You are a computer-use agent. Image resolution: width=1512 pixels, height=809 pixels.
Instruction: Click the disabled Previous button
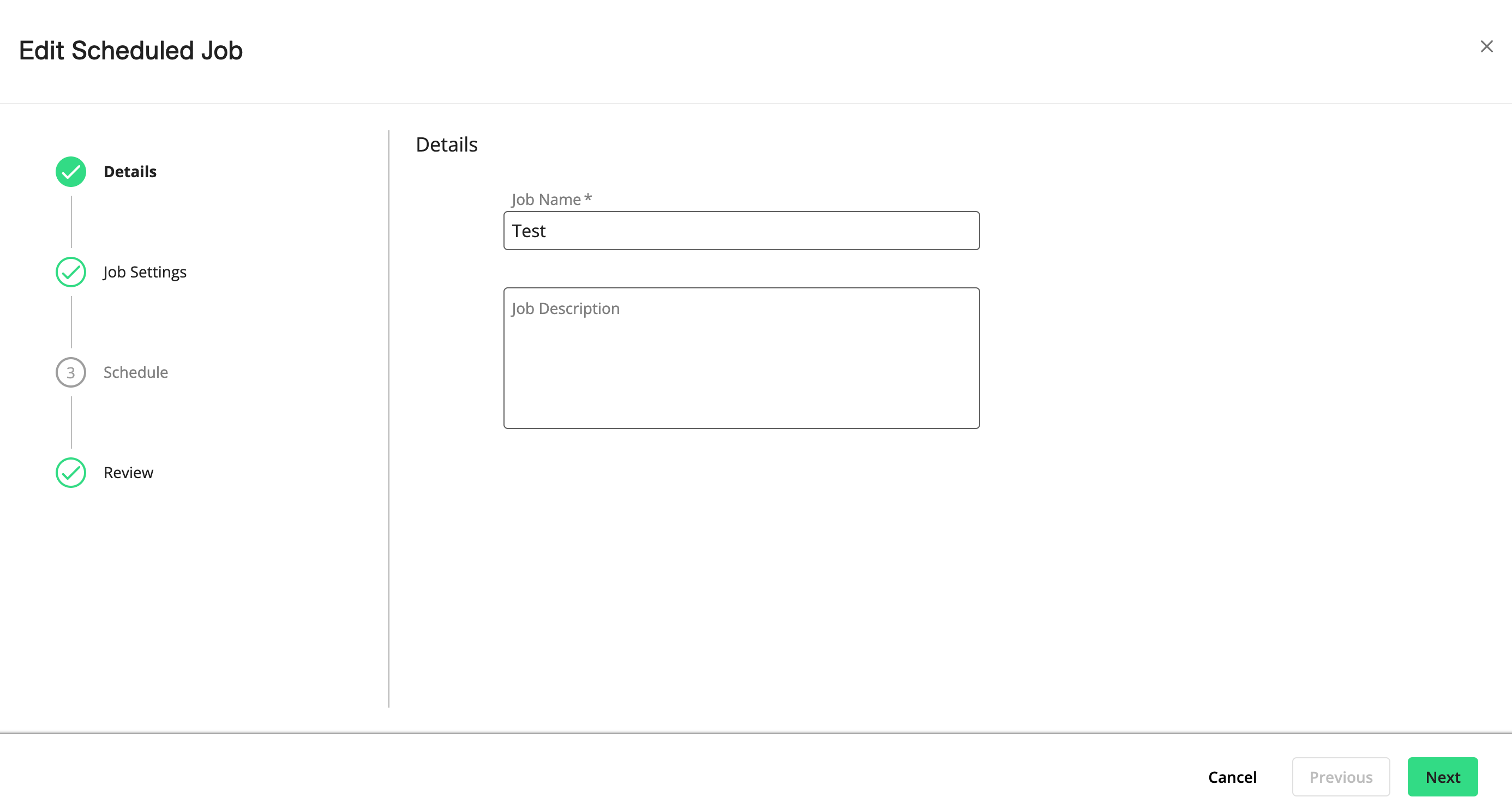(1341, 777)
